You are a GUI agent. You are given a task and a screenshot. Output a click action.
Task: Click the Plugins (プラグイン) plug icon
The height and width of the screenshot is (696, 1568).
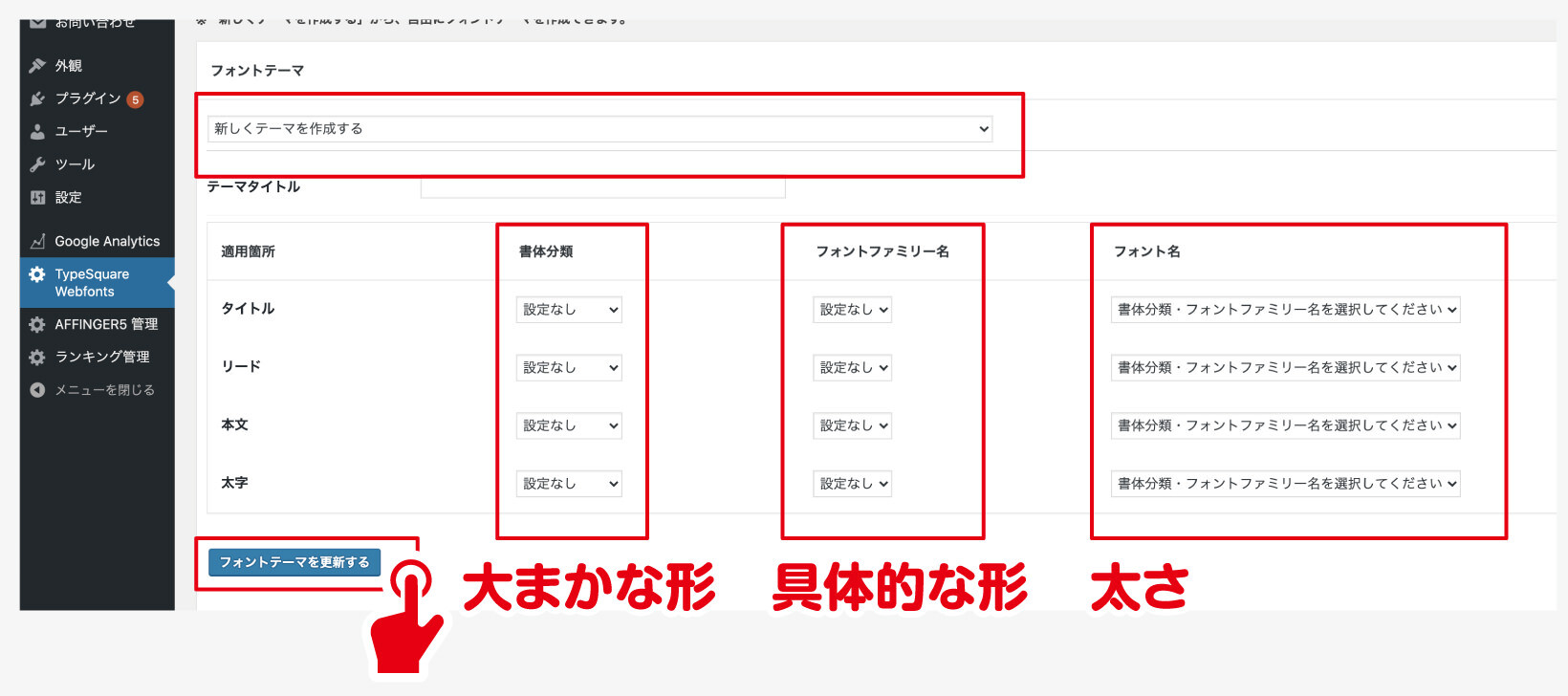(x=37, y=98)
